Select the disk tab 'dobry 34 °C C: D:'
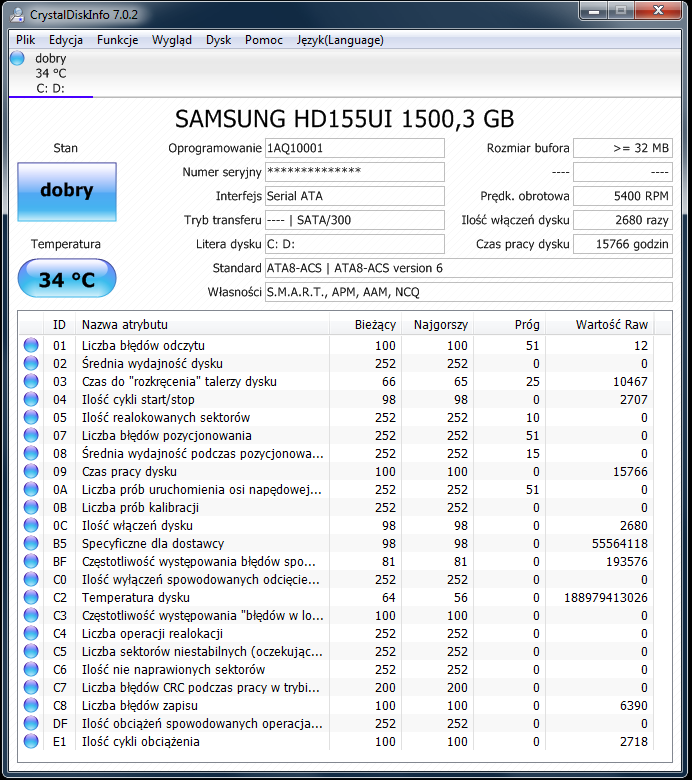The width and height of the screenshot is (692, 780). click(50, 73)
